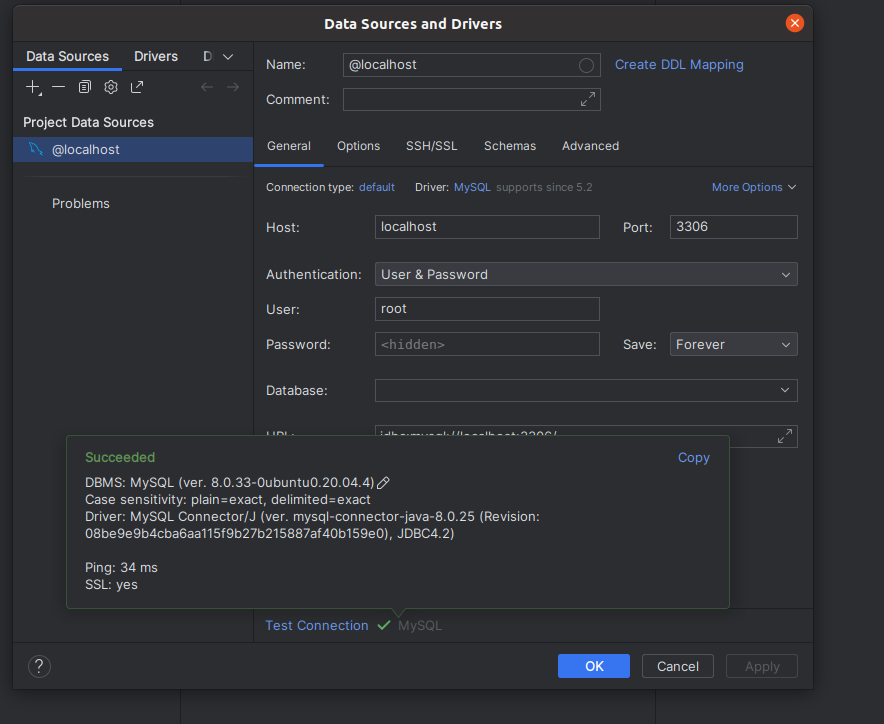The image size is (884, 724).
Task: Show hidden tabs with the chevron dropdown
Action: (x=228, y=57)
